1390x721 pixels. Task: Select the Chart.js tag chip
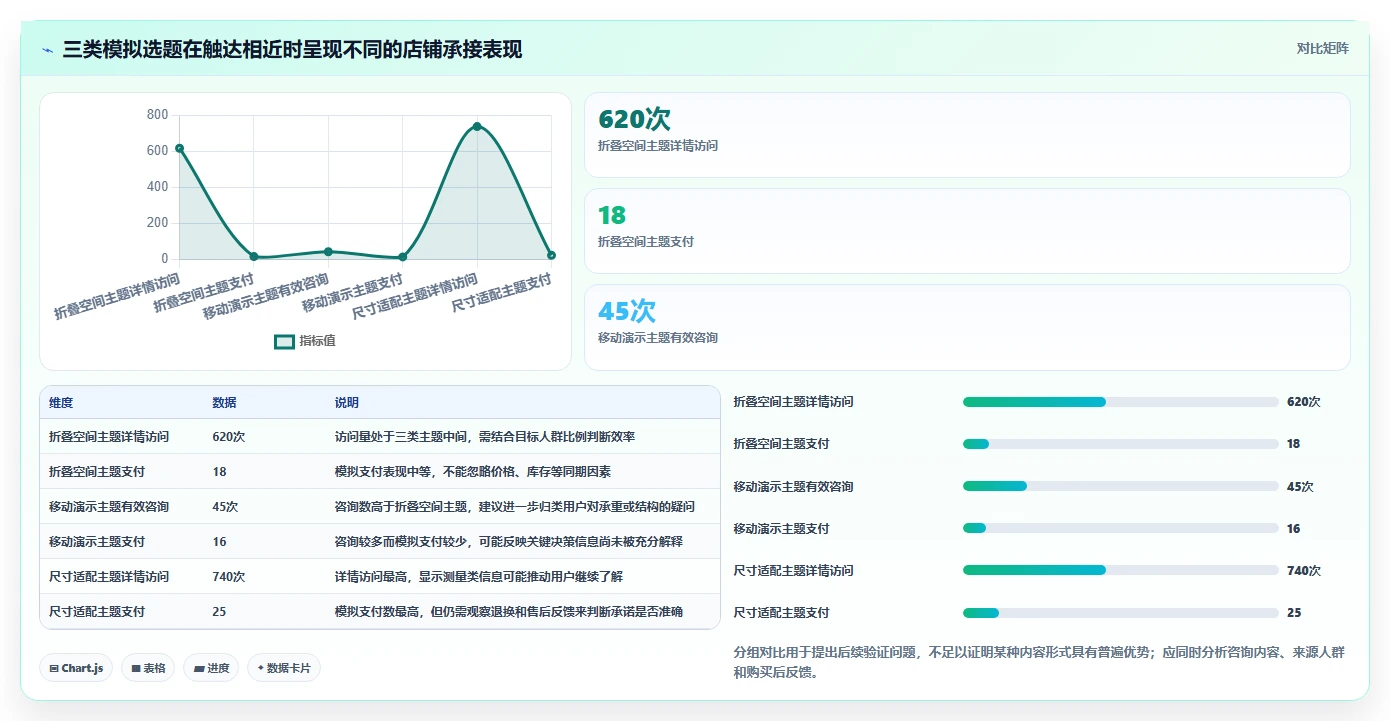click(x=76, y=668)
